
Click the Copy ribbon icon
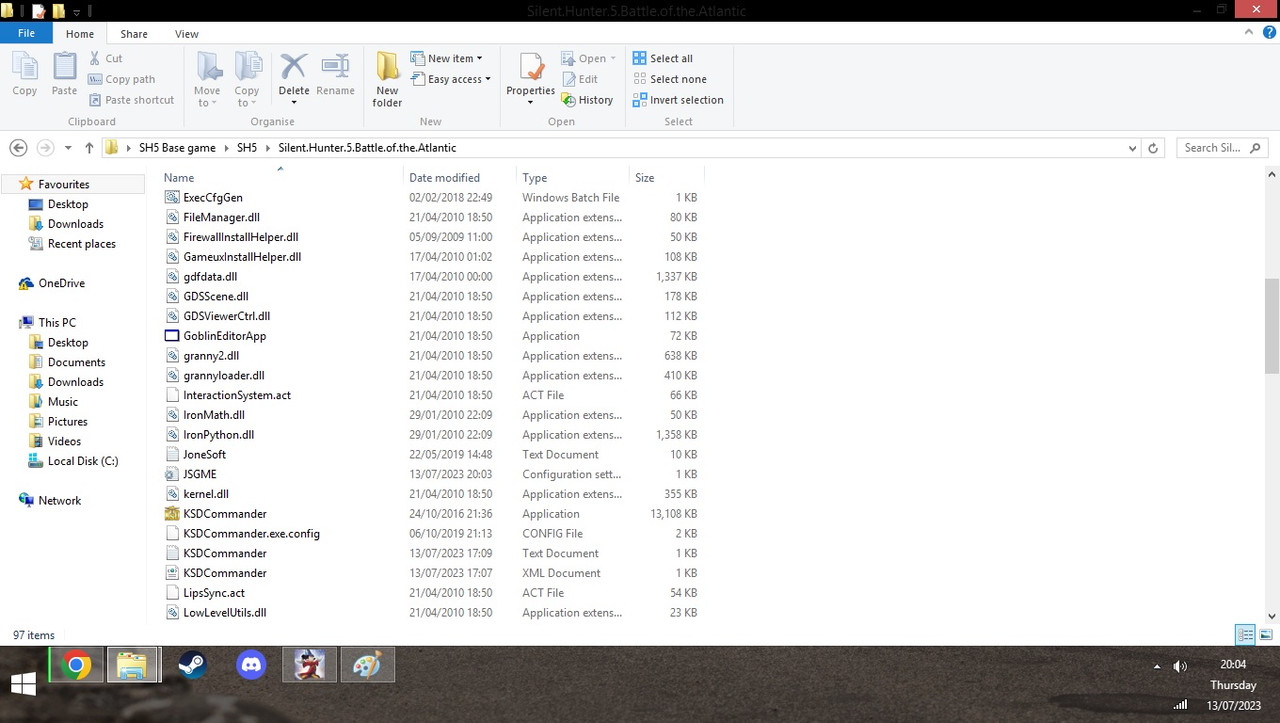pyautogui.click(x=25, y=74)
